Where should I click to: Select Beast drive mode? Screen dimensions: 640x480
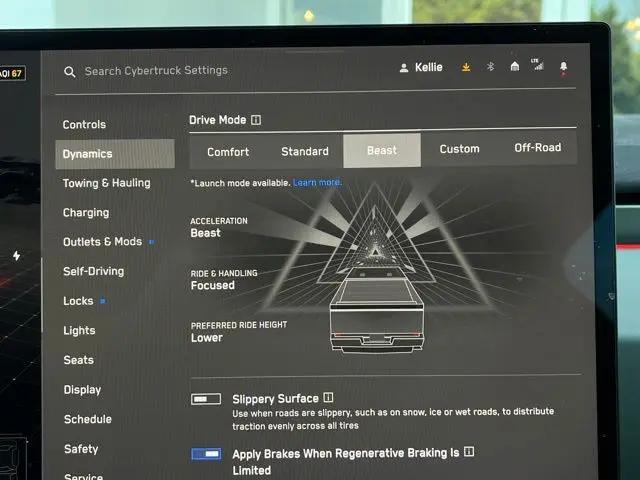coord(382,150)
